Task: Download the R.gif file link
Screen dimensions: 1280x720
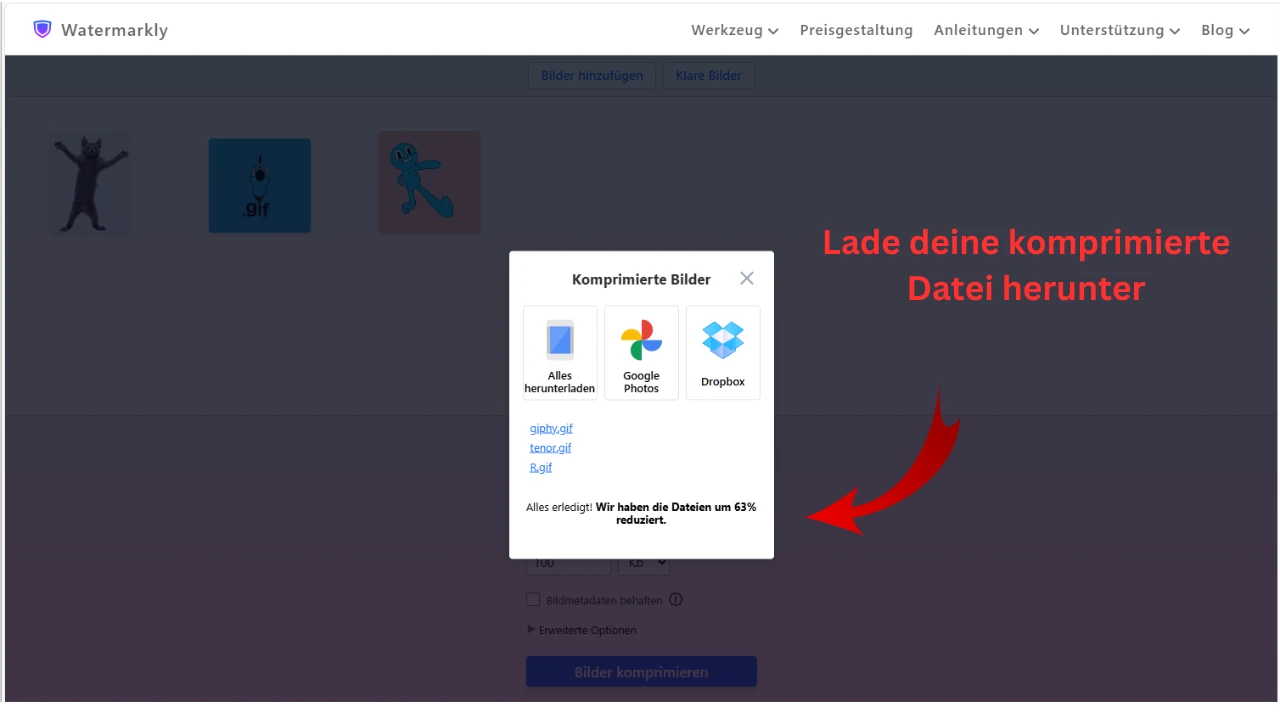Action: click(x=541, y=467)
